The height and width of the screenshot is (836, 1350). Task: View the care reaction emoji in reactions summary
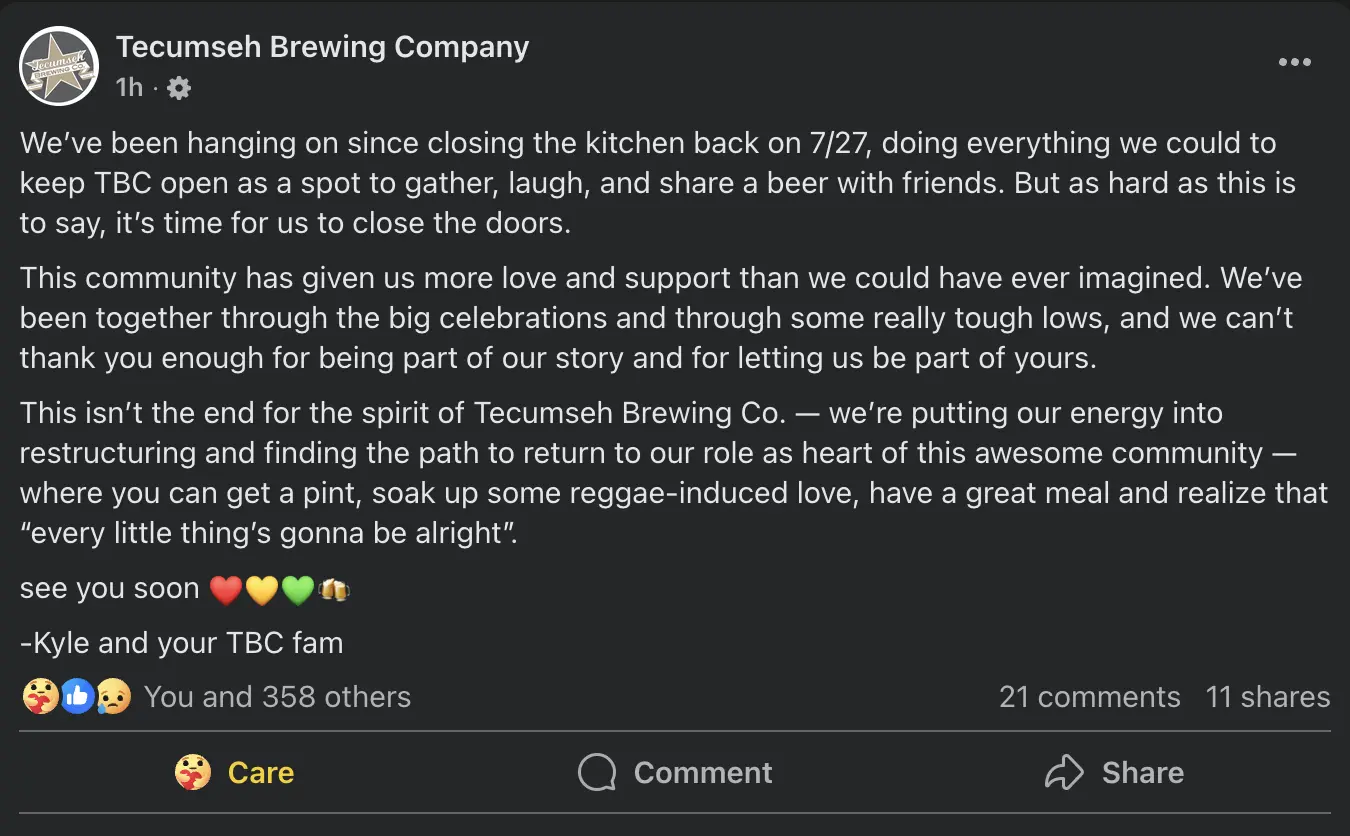(40, 696)
